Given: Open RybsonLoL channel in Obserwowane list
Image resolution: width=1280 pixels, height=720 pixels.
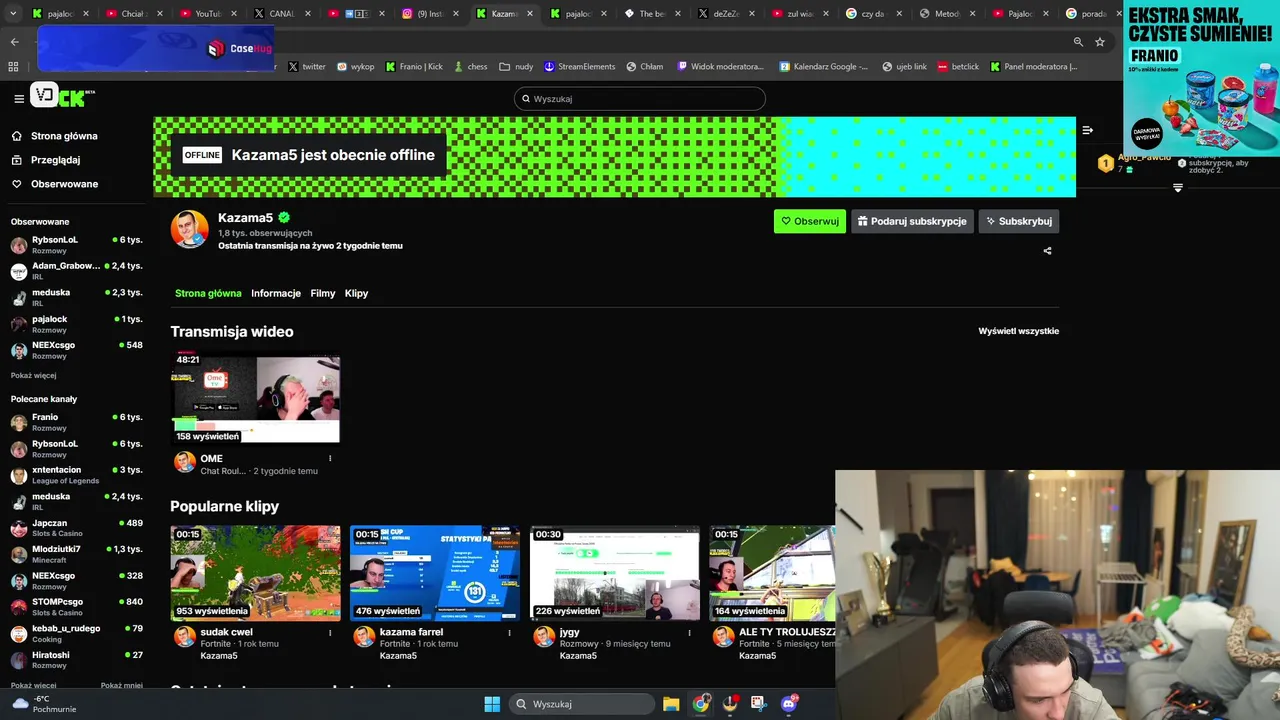Looking at the screenshot, I should click(x=76, y=245).
